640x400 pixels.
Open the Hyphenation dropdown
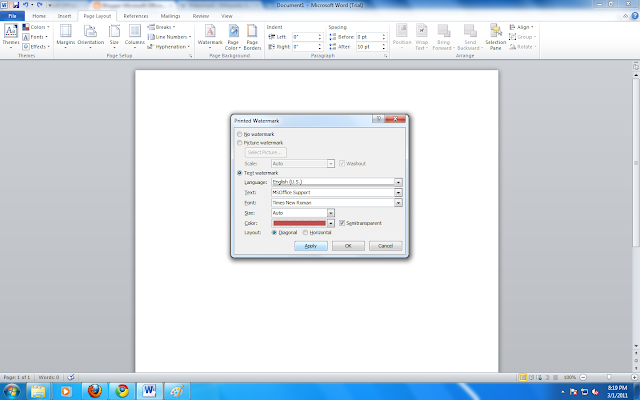click(x=169, y=47)
